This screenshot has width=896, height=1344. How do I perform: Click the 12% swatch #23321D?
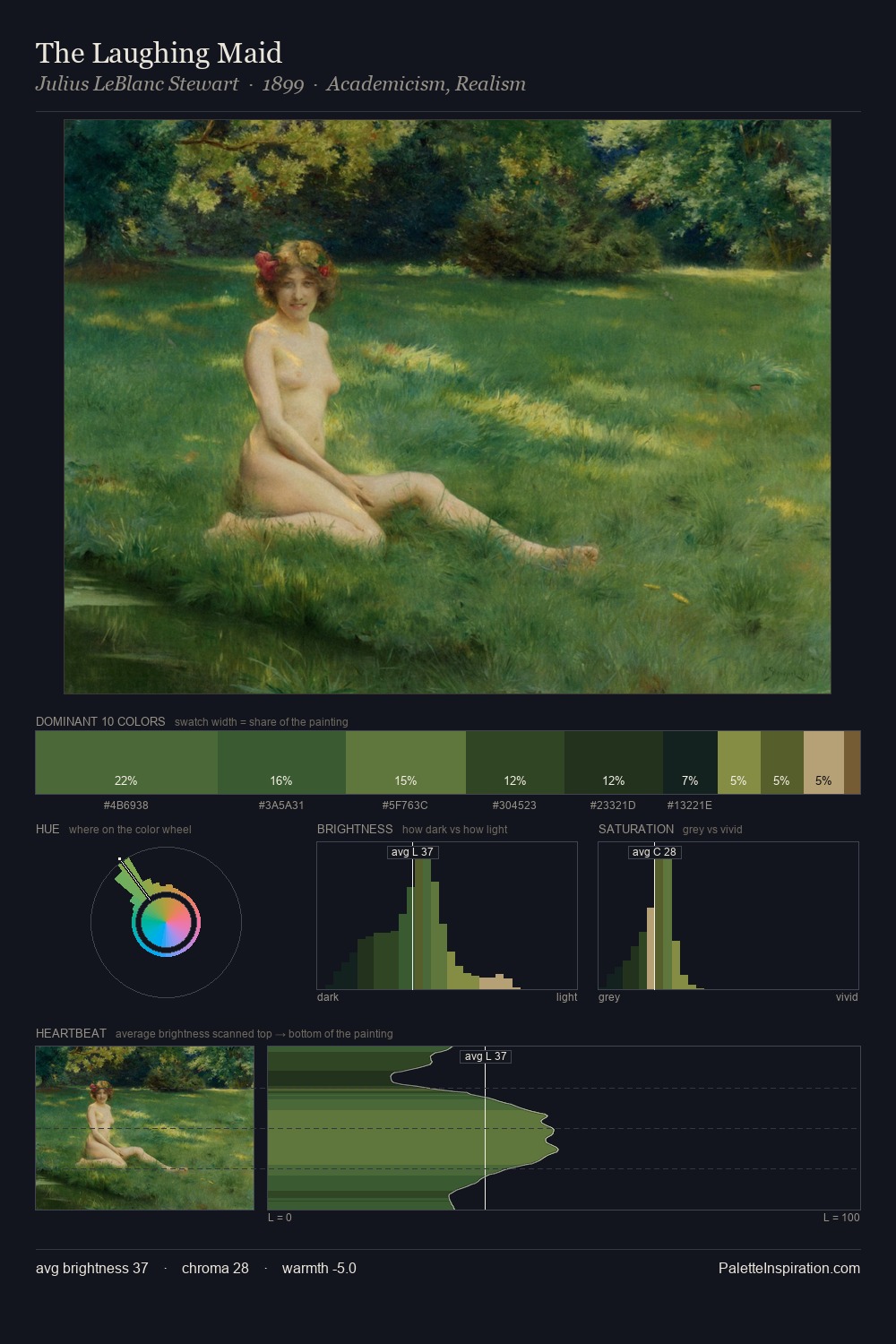click(614, 762)
